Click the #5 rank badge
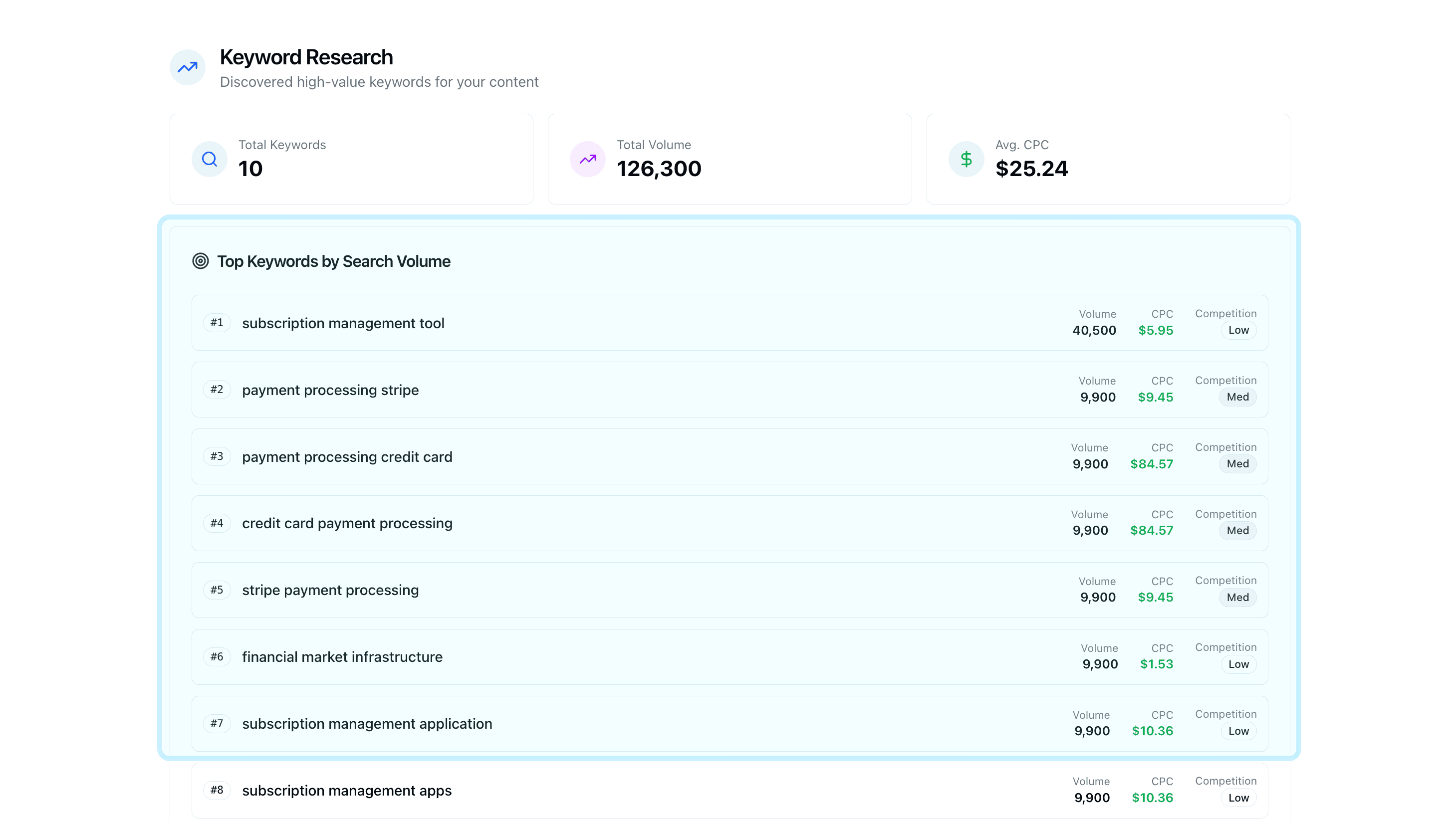 [x=217, y=589]
